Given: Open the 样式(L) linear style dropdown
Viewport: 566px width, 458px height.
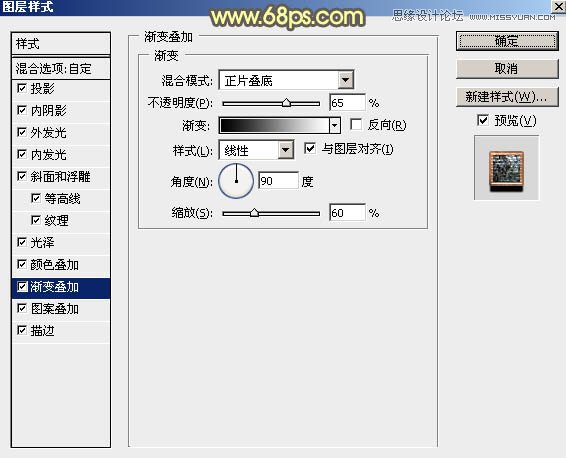Looking at the screenshot, I should 286,150.
